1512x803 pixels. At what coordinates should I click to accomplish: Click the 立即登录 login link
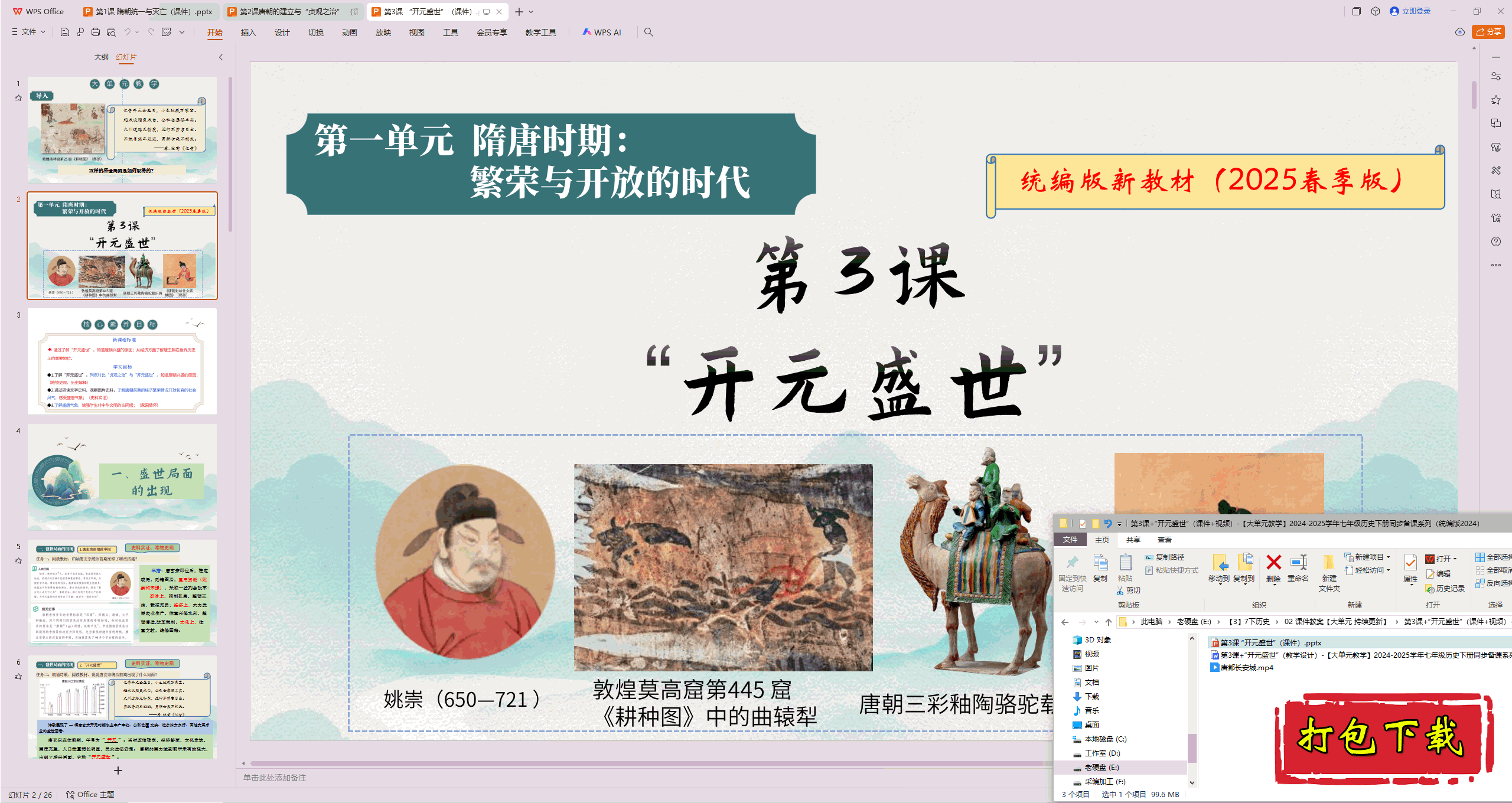tap(1410, 11)
